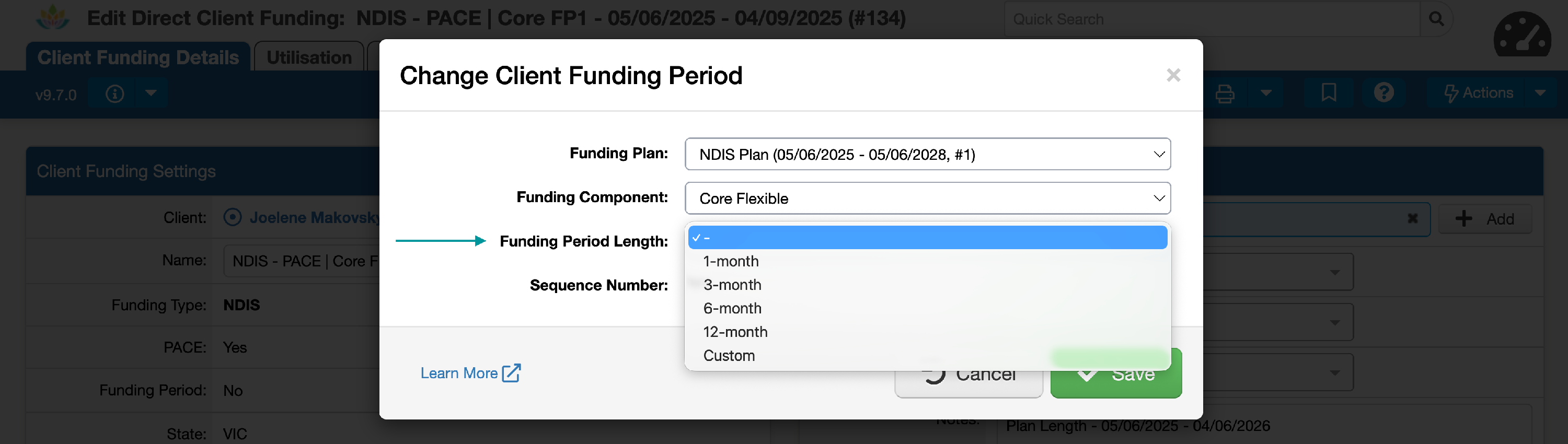Pick the 12-month funding period option
The image size is (1568, 444).
(x=735, y=332)
